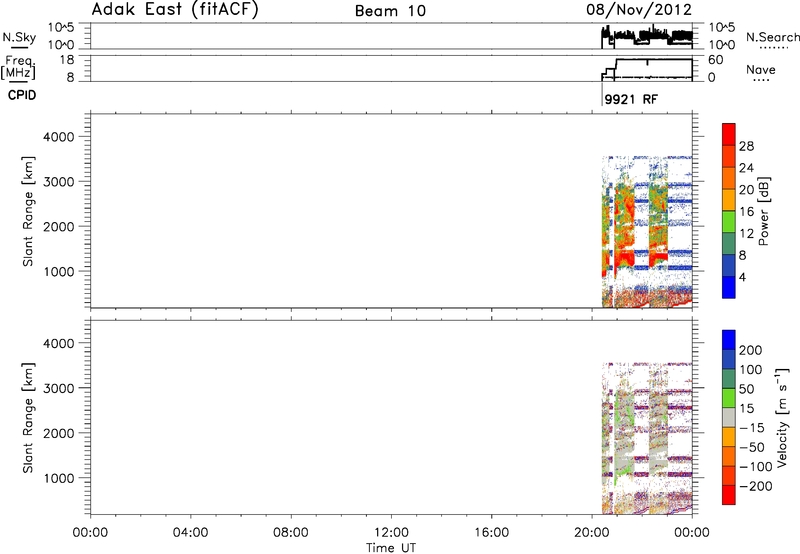Screen dimensions: 800x554
Task: Click the red top of the Power color bar
Action: pos(729,134)
